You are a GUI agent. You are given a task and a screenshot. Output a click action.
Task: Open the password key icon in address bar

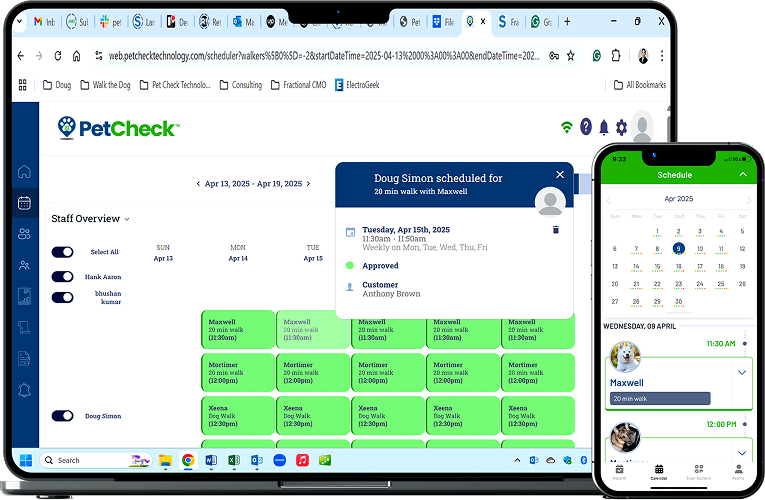click(554, 56)
